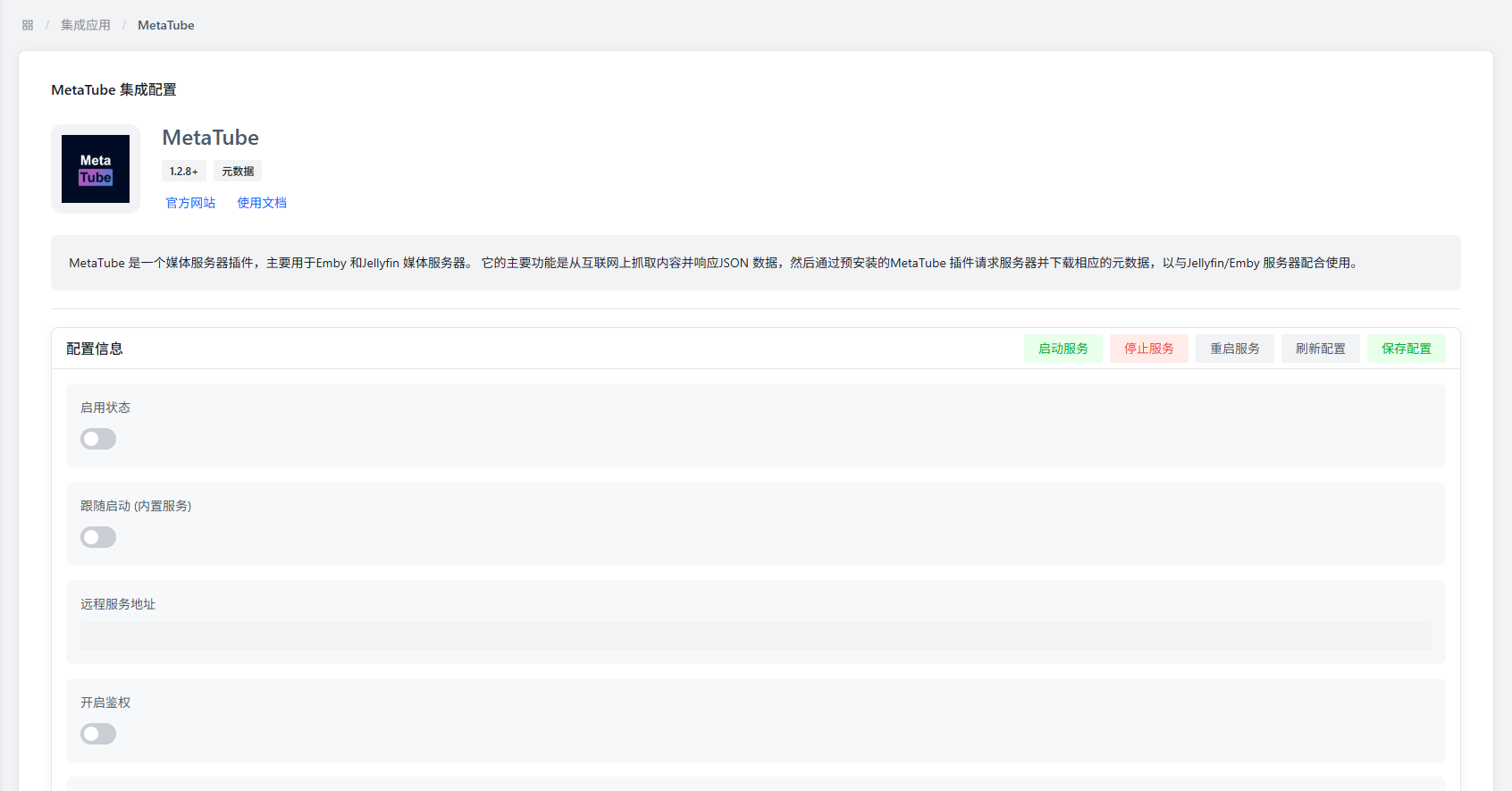
Task: Enable the 启用状态 switch
Action: point(98,439)
